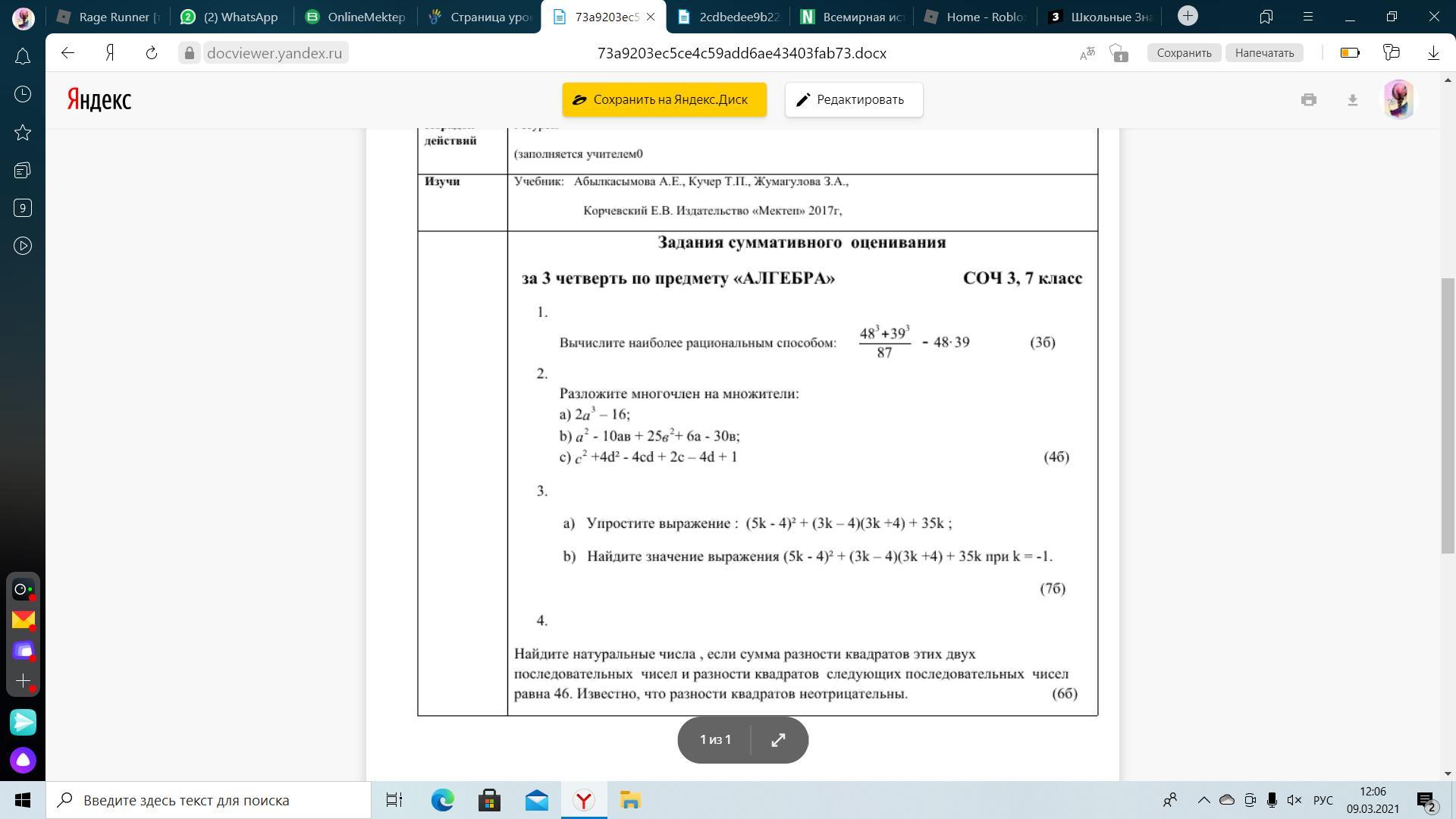Open page translation icon in address bar

click(1087, 53)
